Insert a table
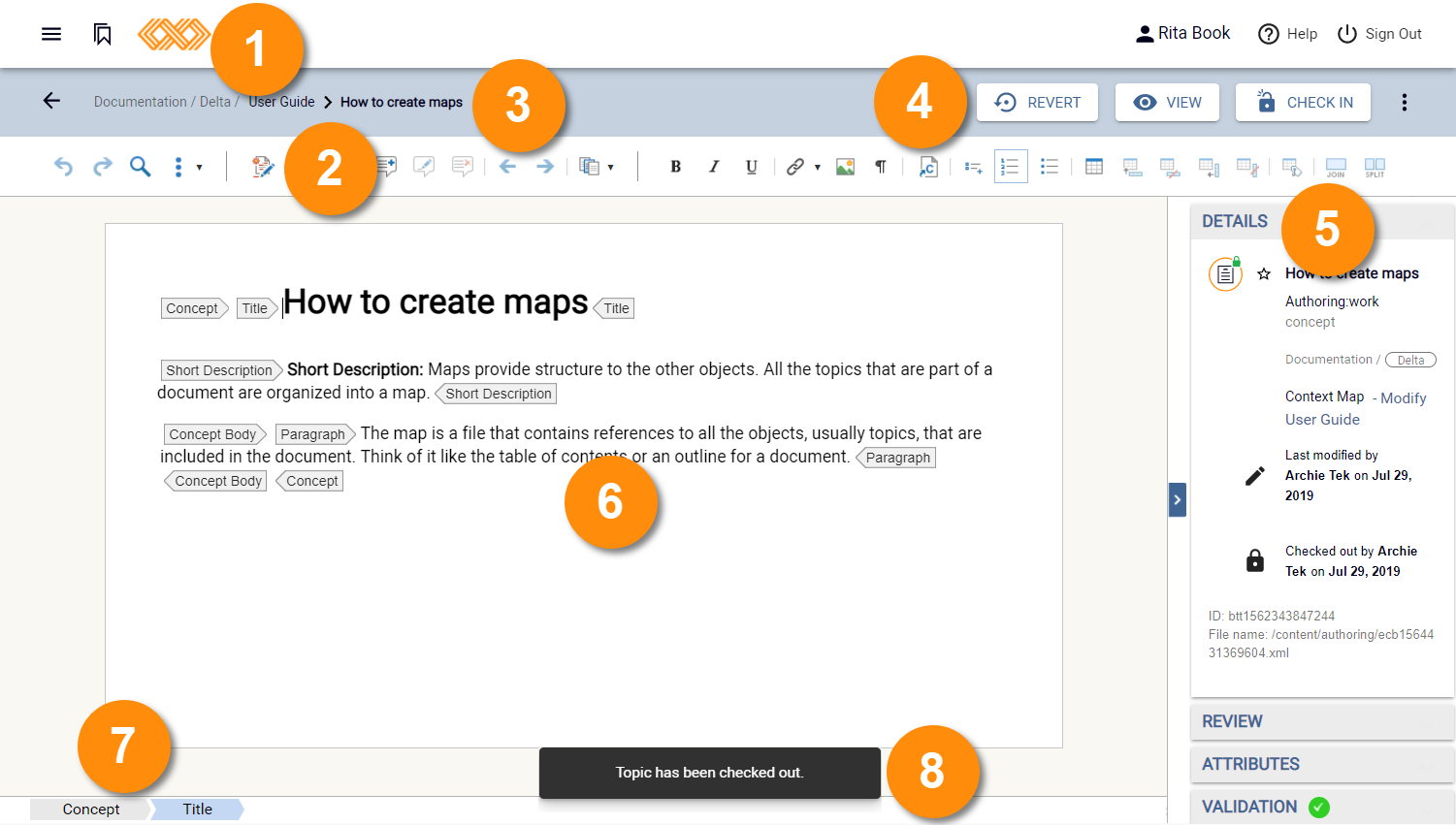The width and height of the screenshot is (1456, 825). pyautogui.click(x=1094, y=167)
